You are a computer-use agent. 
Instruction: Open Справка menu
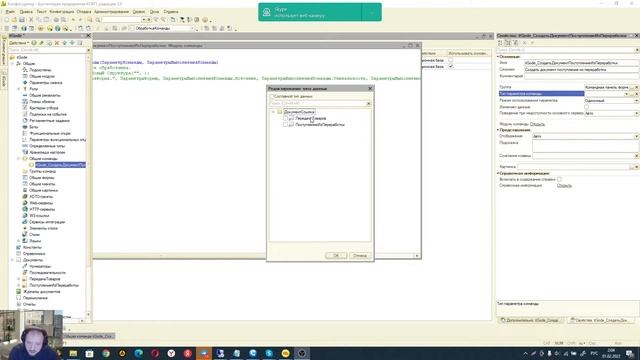point(171,12)
